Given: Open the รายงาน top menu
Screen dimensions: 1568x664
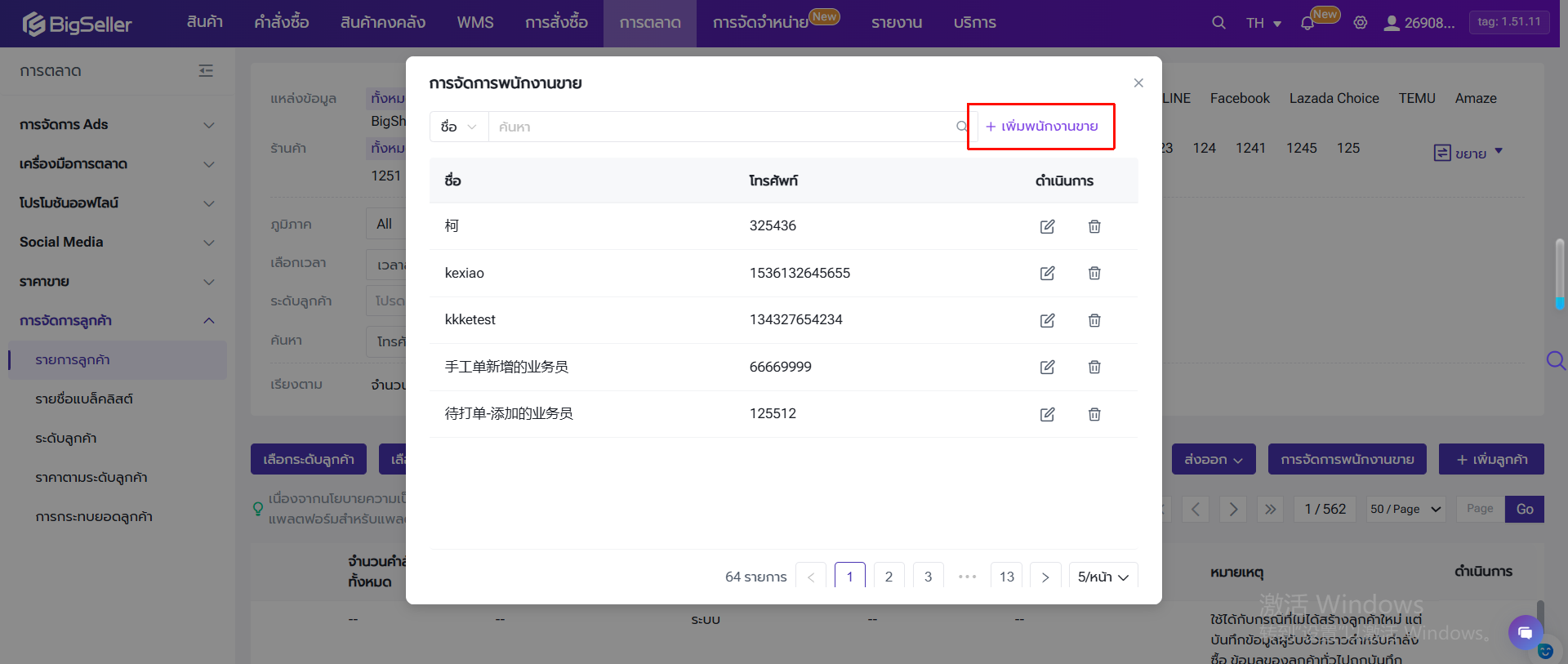Looking at the screenshot, I should (896, 23).
